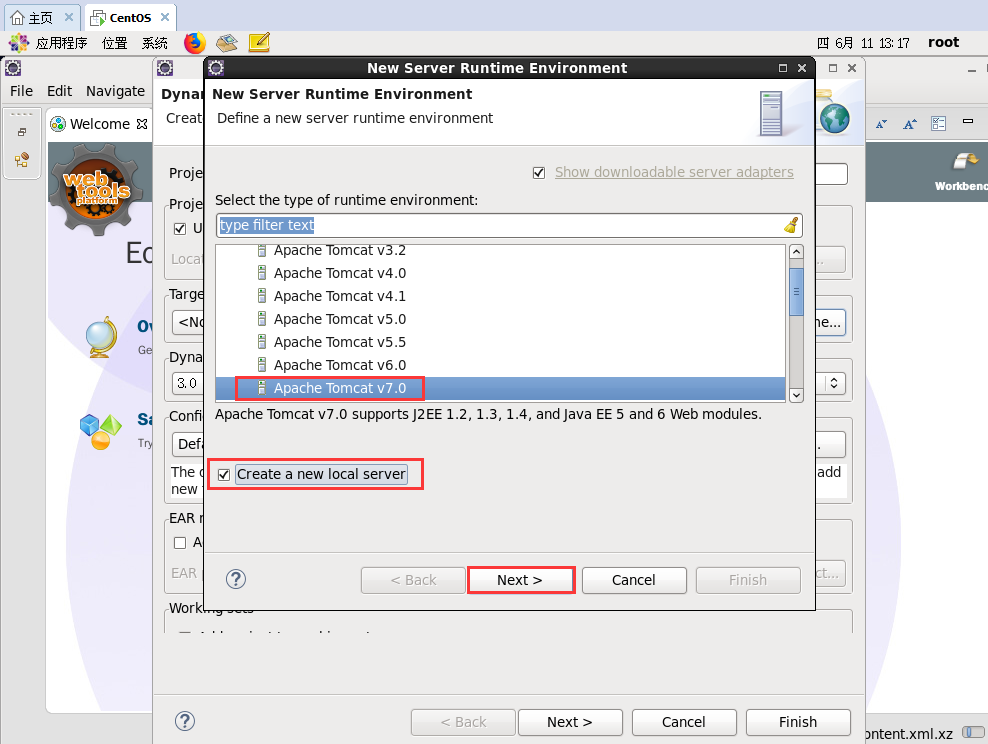Click Finish in Dynamic Web Project wizard
This screenshot has height=744, width=988.
pos(798,722)
